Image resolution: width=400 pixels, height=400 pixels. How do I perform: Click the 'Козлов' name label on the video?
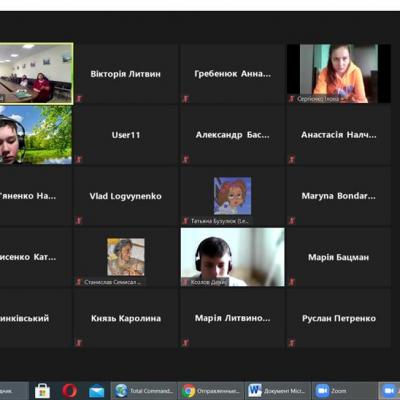click(208, 282)
